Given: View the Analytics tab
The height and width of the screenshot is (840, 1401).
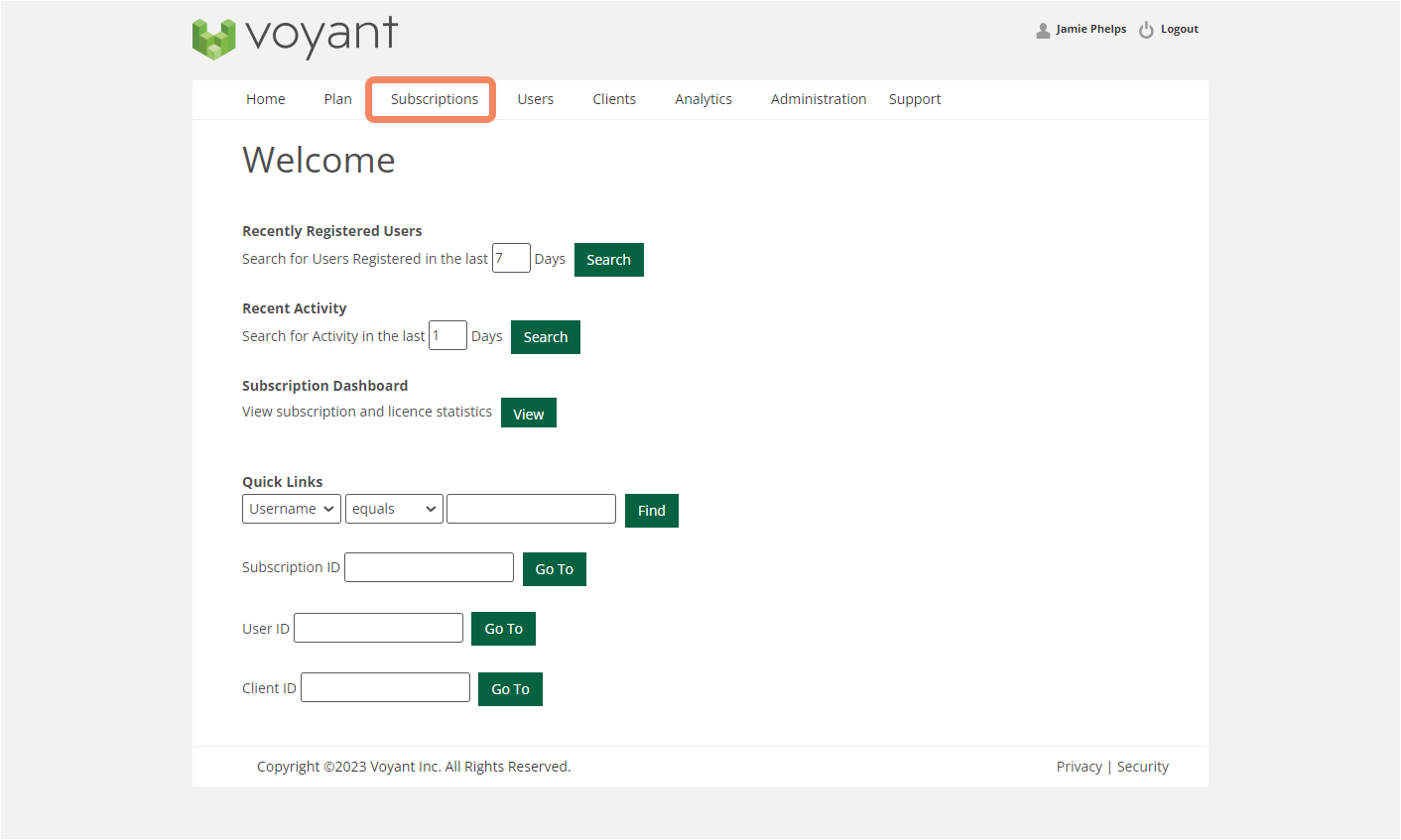Looking at the screenshot, I should point(703,99).
